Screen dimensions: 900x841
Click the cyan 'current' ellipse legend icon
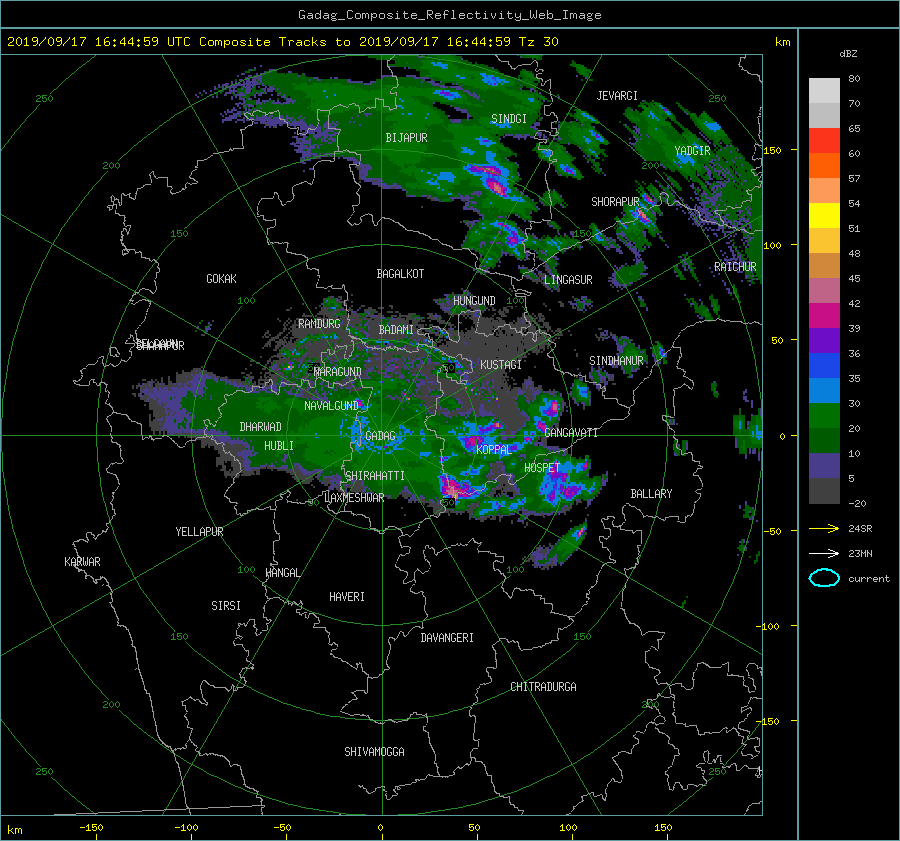(x=824, y=578)
